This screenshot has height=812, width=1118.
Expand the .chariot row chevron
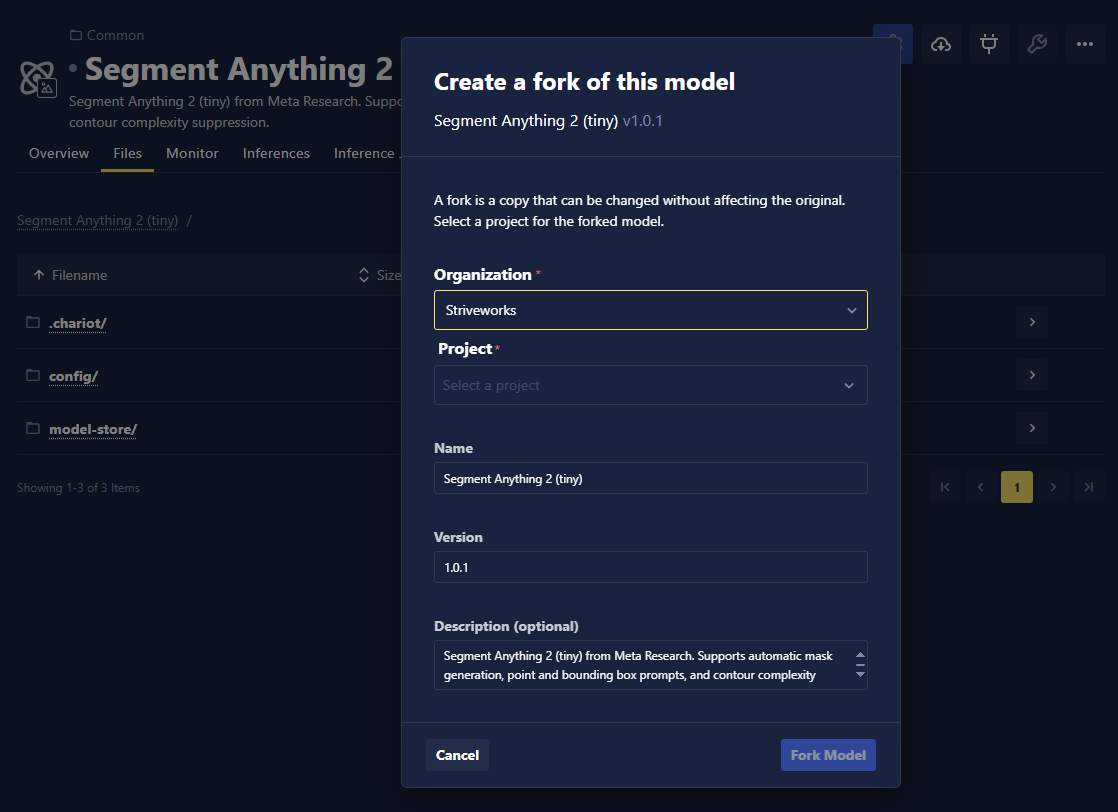click(1032, 322)
